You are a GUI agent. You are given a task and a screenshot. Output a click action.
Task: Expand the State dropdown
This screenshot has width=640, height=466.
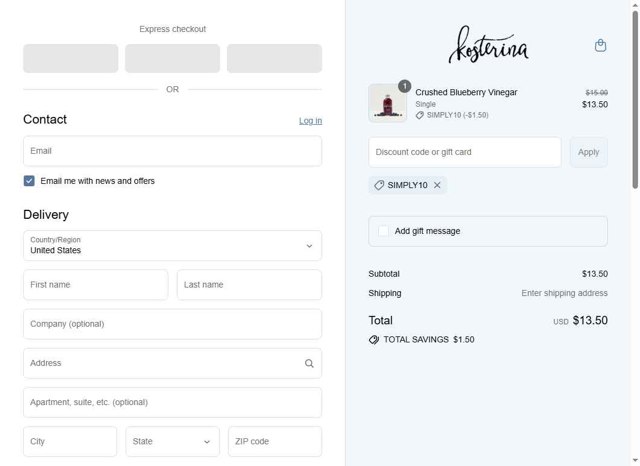(172, 442)
